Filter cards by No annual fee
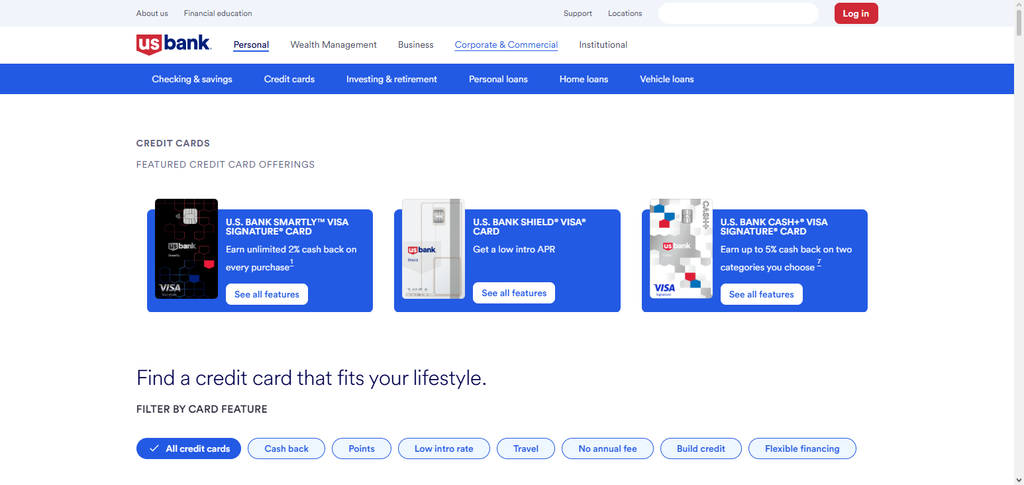The image size is (1024, 485). [607, 448]
